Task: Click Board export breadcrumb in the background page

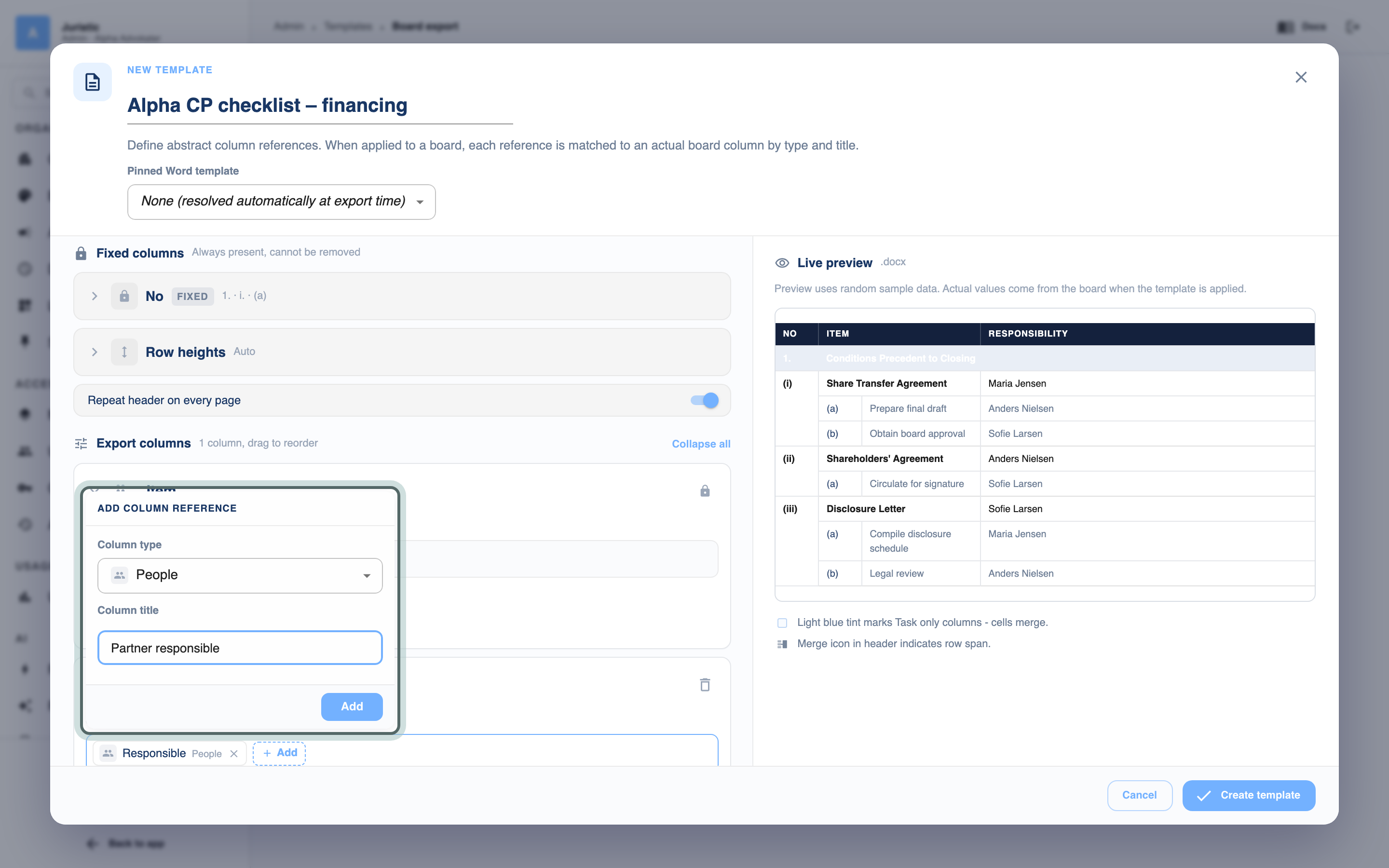Action: coord(425,27)
